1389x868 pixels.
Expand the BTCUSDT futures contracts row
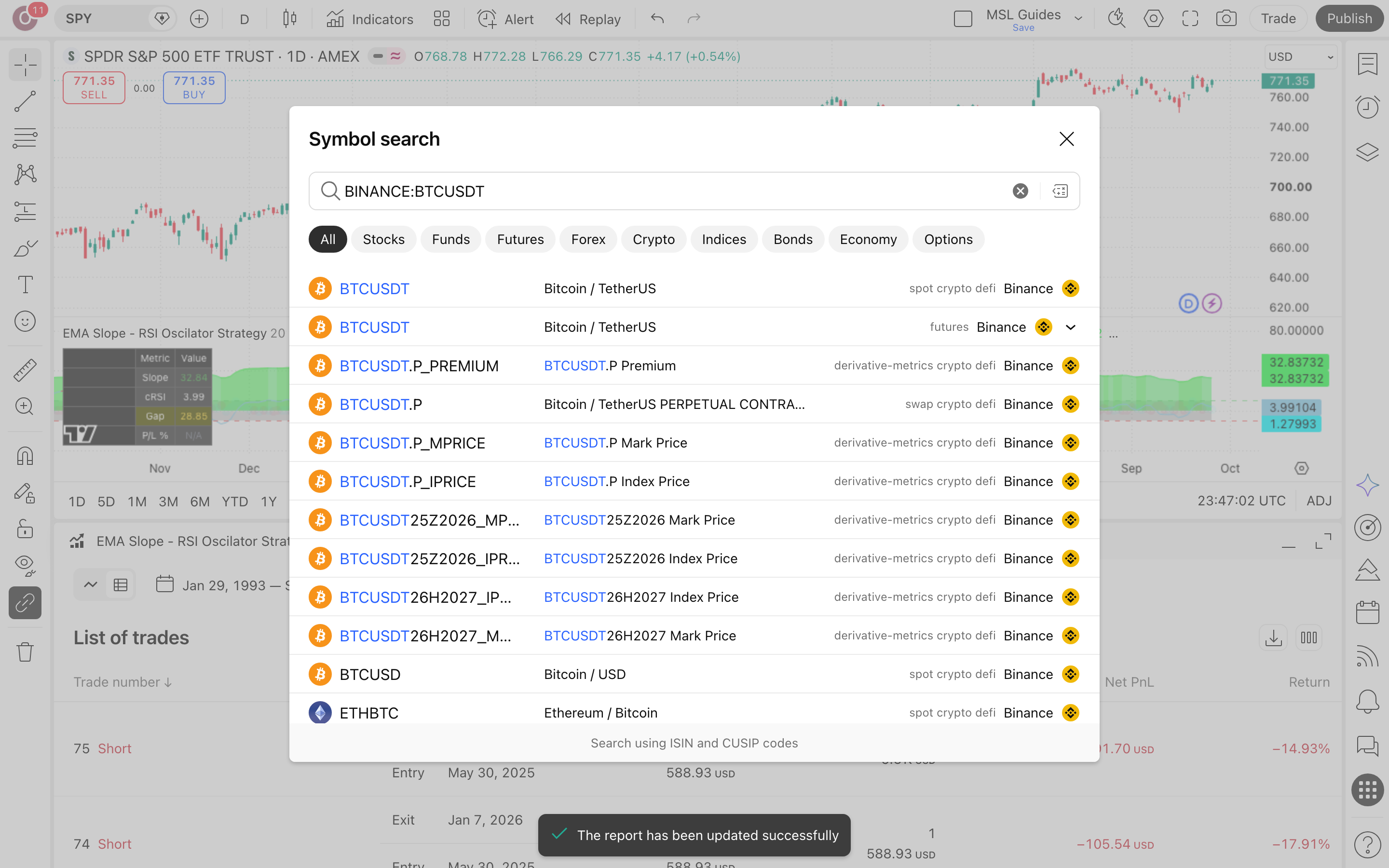(1071, 327)
